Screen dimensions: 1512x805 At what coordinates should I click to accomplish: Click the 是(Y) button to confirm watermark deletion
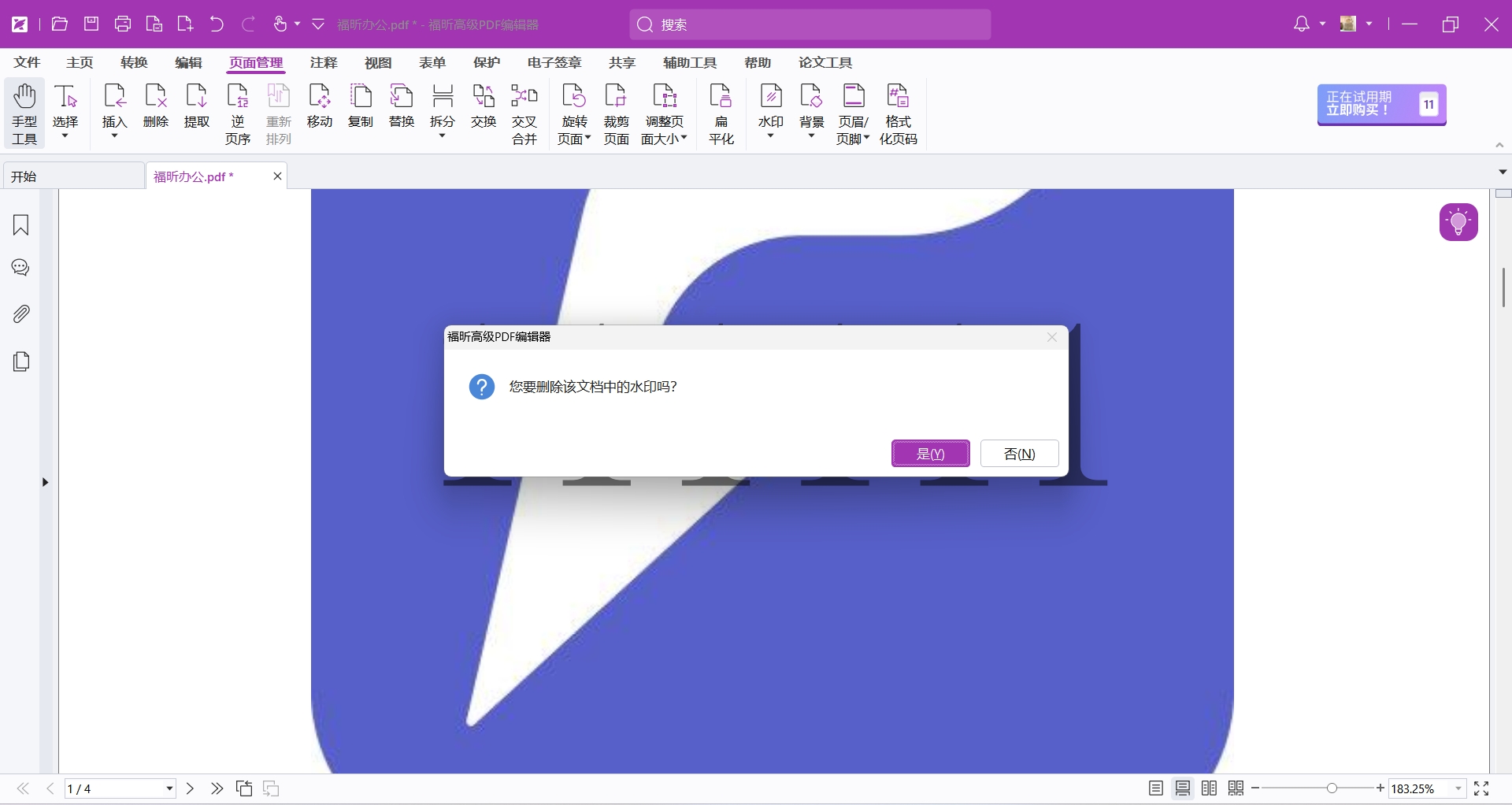tap(930, 454)
